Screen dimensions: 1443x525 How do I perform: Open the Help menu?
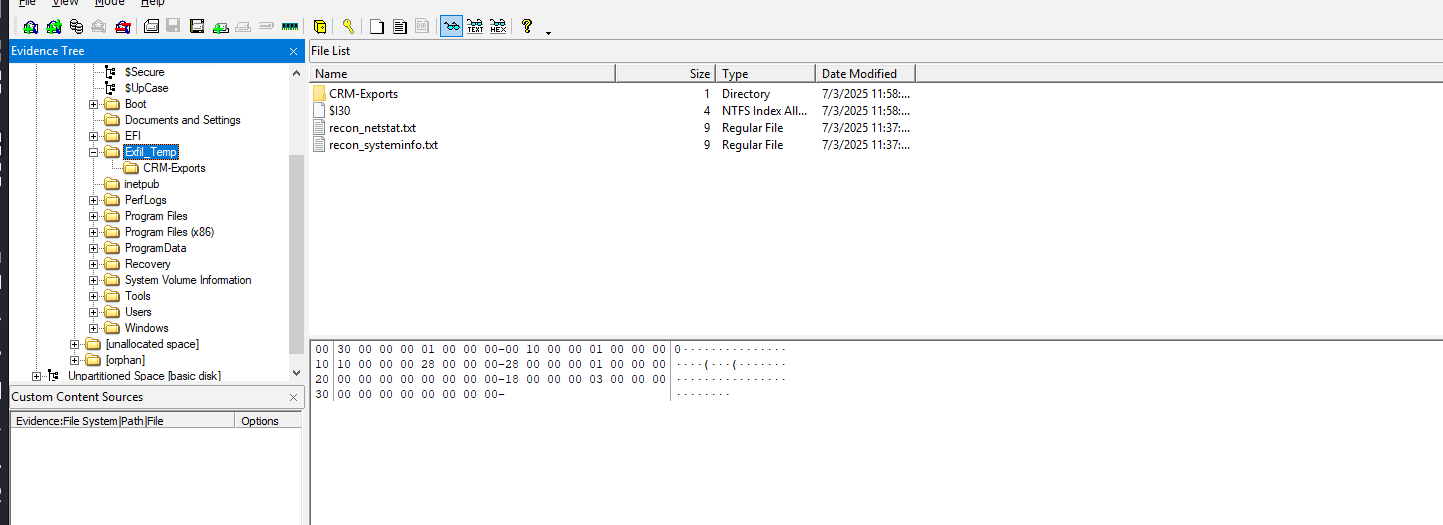coord(152,3)
